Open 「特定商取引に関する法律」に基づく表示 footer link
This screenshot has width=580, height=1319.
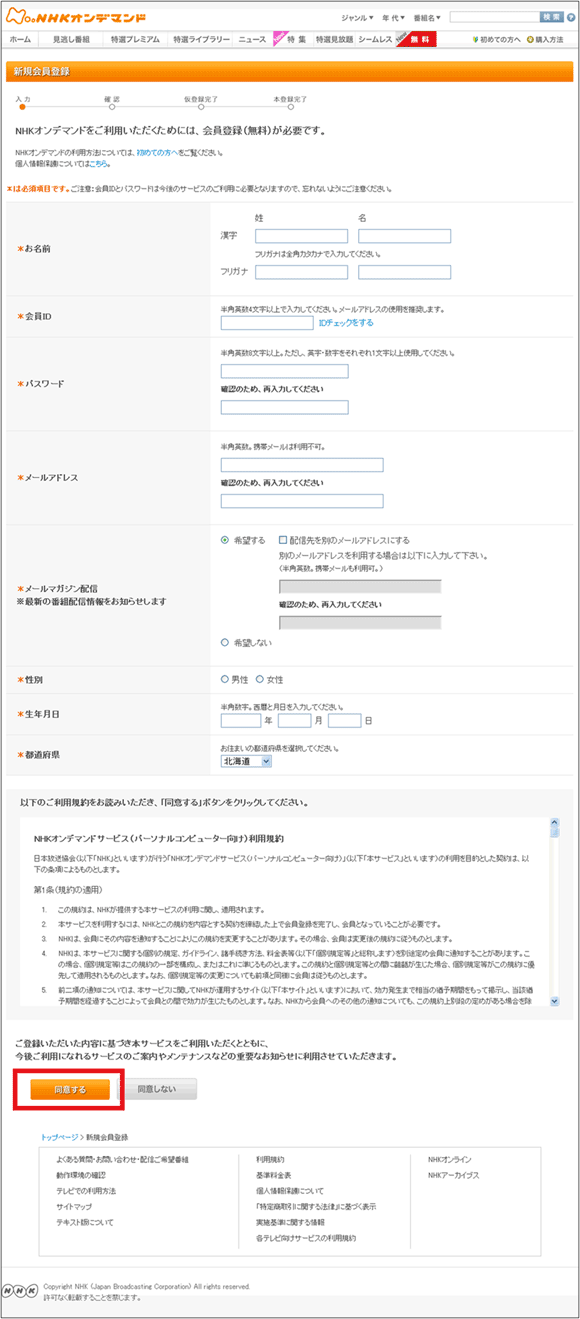(x=316, y=1206)
